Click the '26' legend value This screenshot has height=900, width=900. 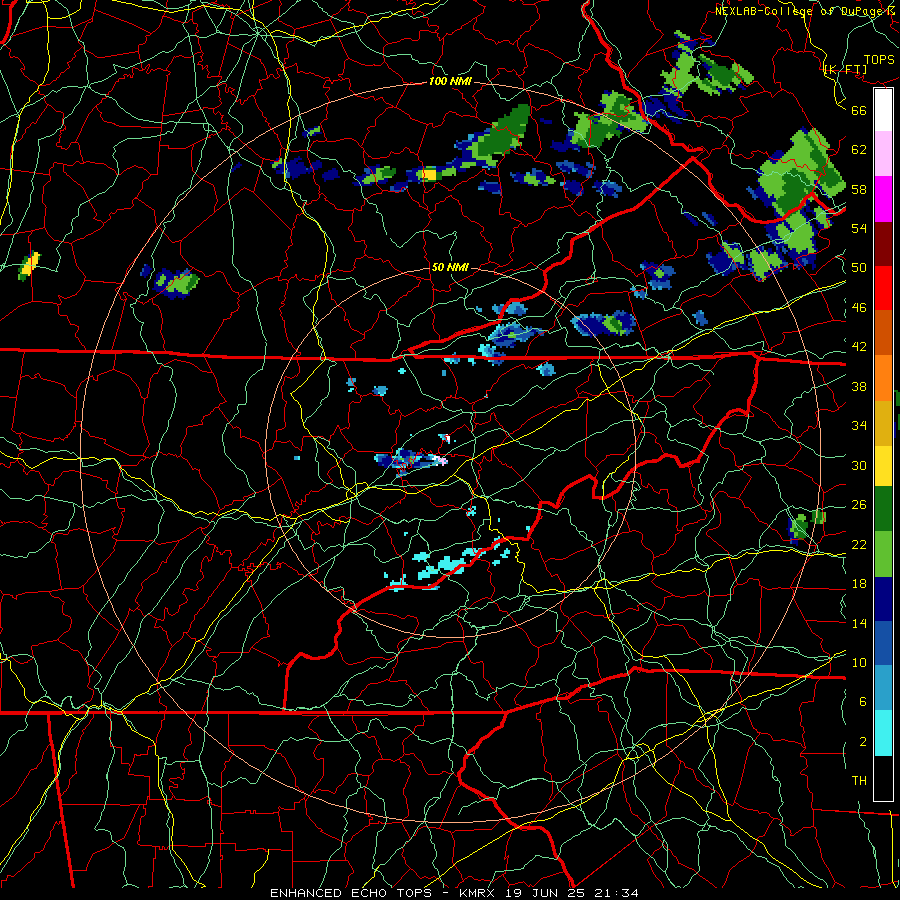tap(859, 505)
